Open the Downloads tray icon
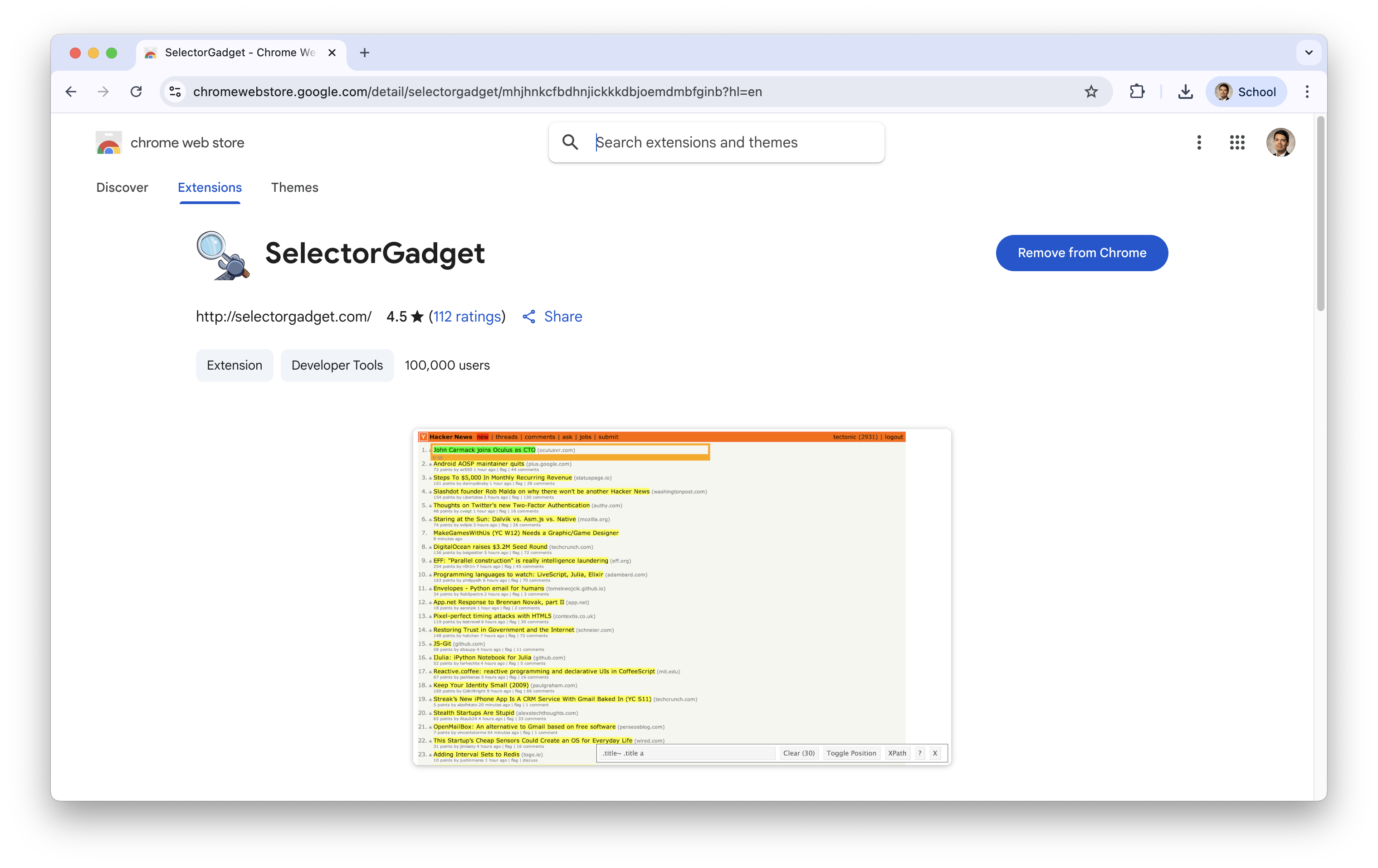The image size is (1378, 868). (1185, 92)
